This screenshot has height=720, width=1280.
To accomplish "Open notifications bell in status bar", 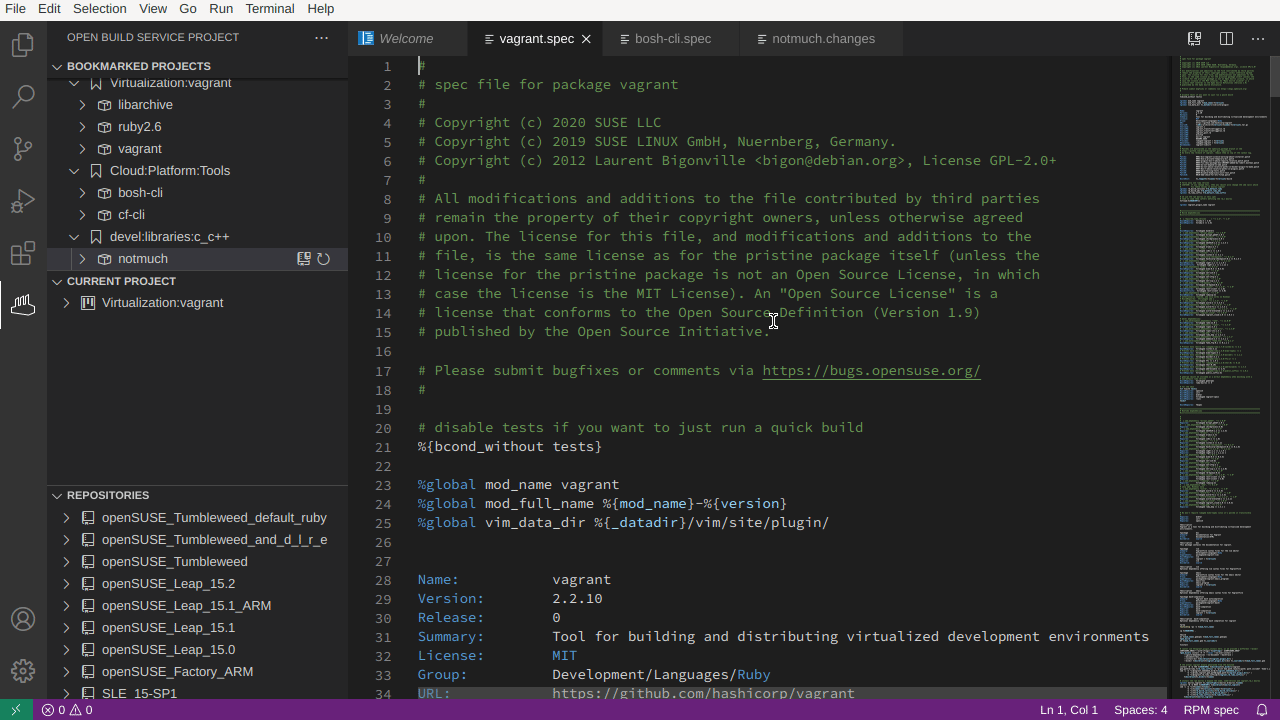I will pos(1262,710).
